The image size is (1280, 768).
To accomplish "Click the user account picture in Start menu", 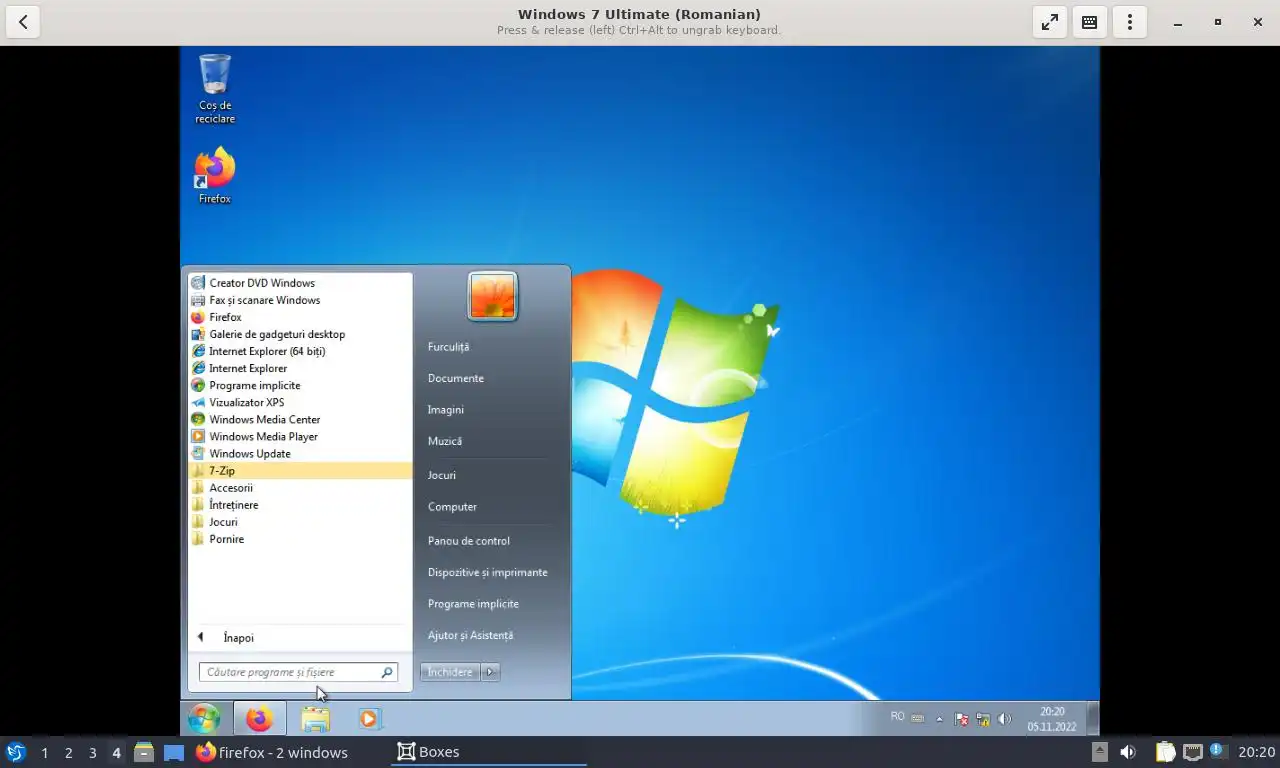I will (492, 296).
